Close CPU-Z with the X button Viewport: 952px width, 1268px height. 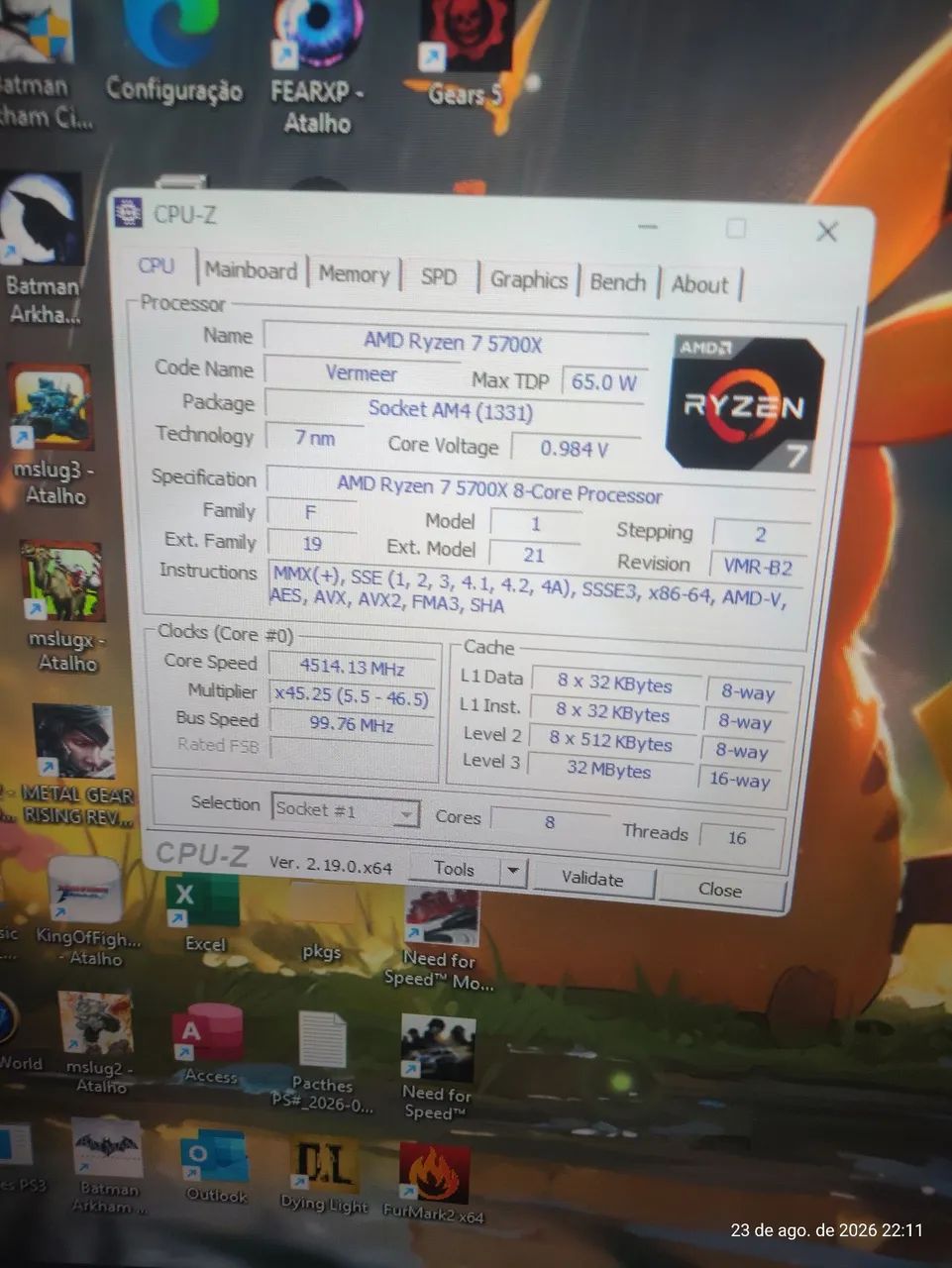coord(826,232)
